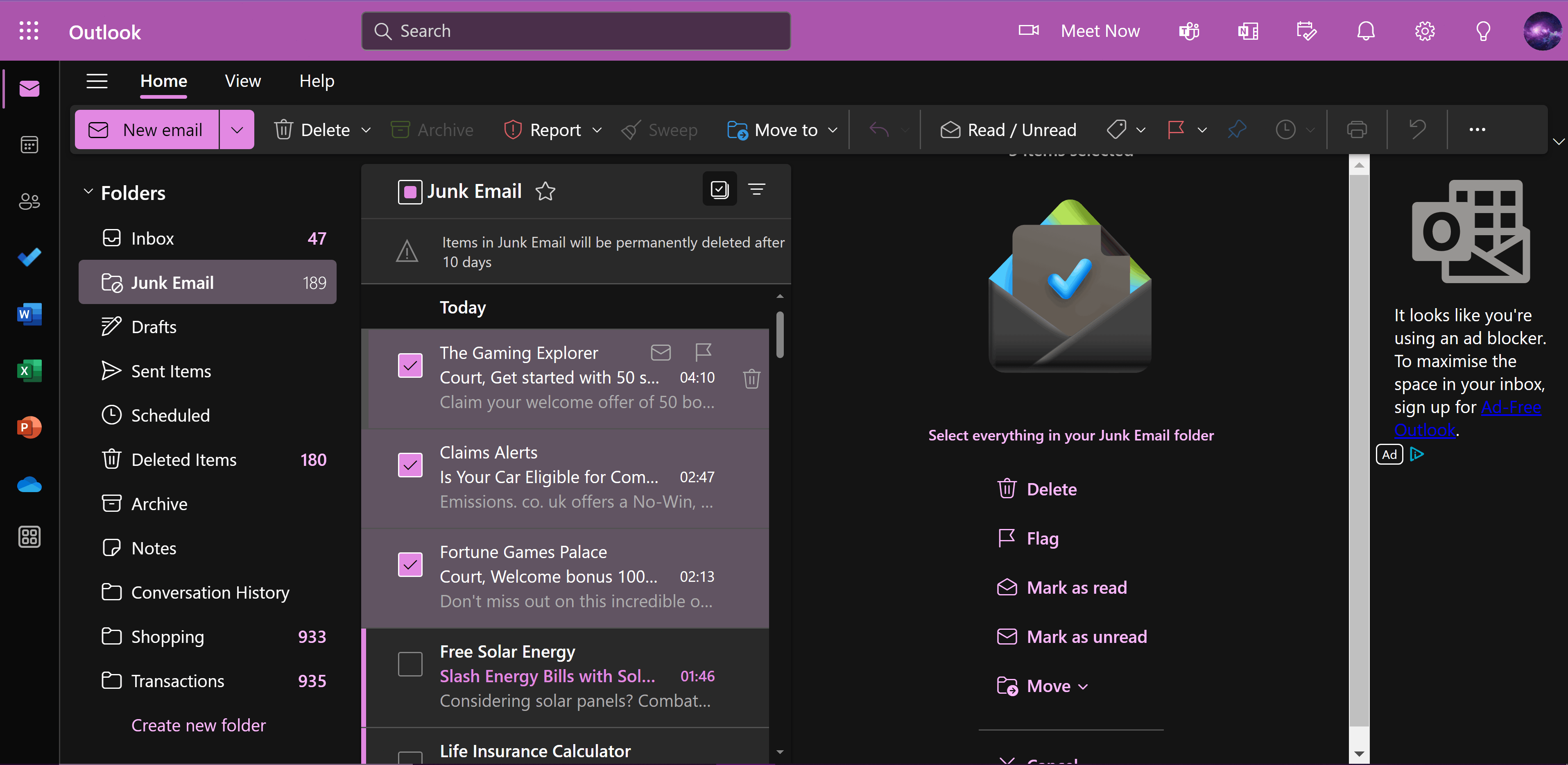Open People in the left rail
Image resolution: width=1568 pixels, height=765 pixels.
tap(29, 201)
